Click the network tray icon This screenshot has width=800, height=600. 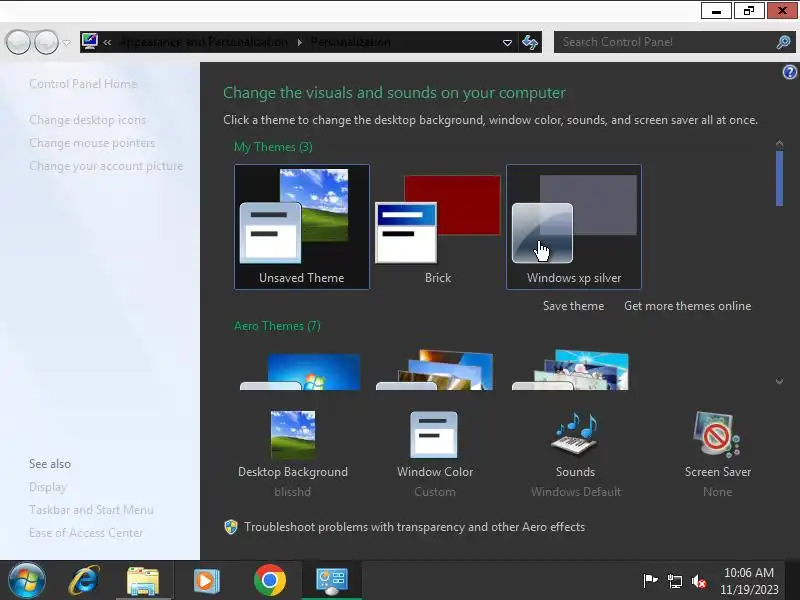[x=674, y=581]
